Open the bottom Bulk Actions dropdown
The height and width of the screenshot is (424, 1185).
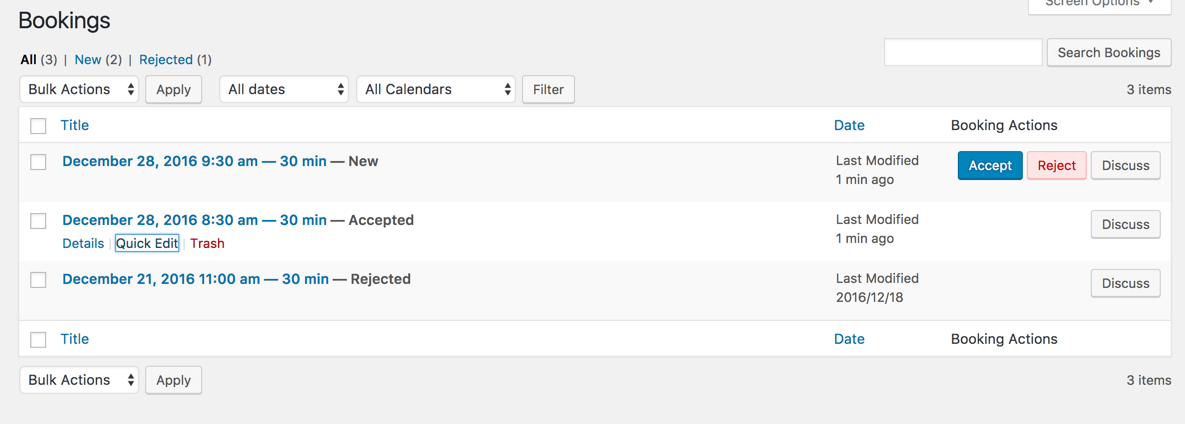click(x=79, y=380)
